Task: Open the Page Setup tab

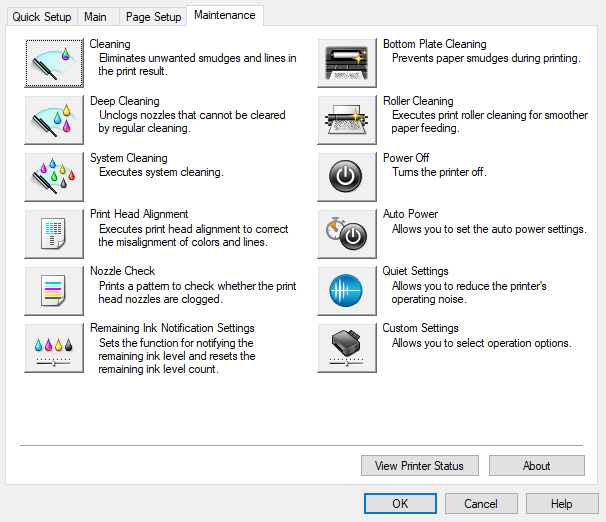Action: pyautogui.click(x=153, y=17)
